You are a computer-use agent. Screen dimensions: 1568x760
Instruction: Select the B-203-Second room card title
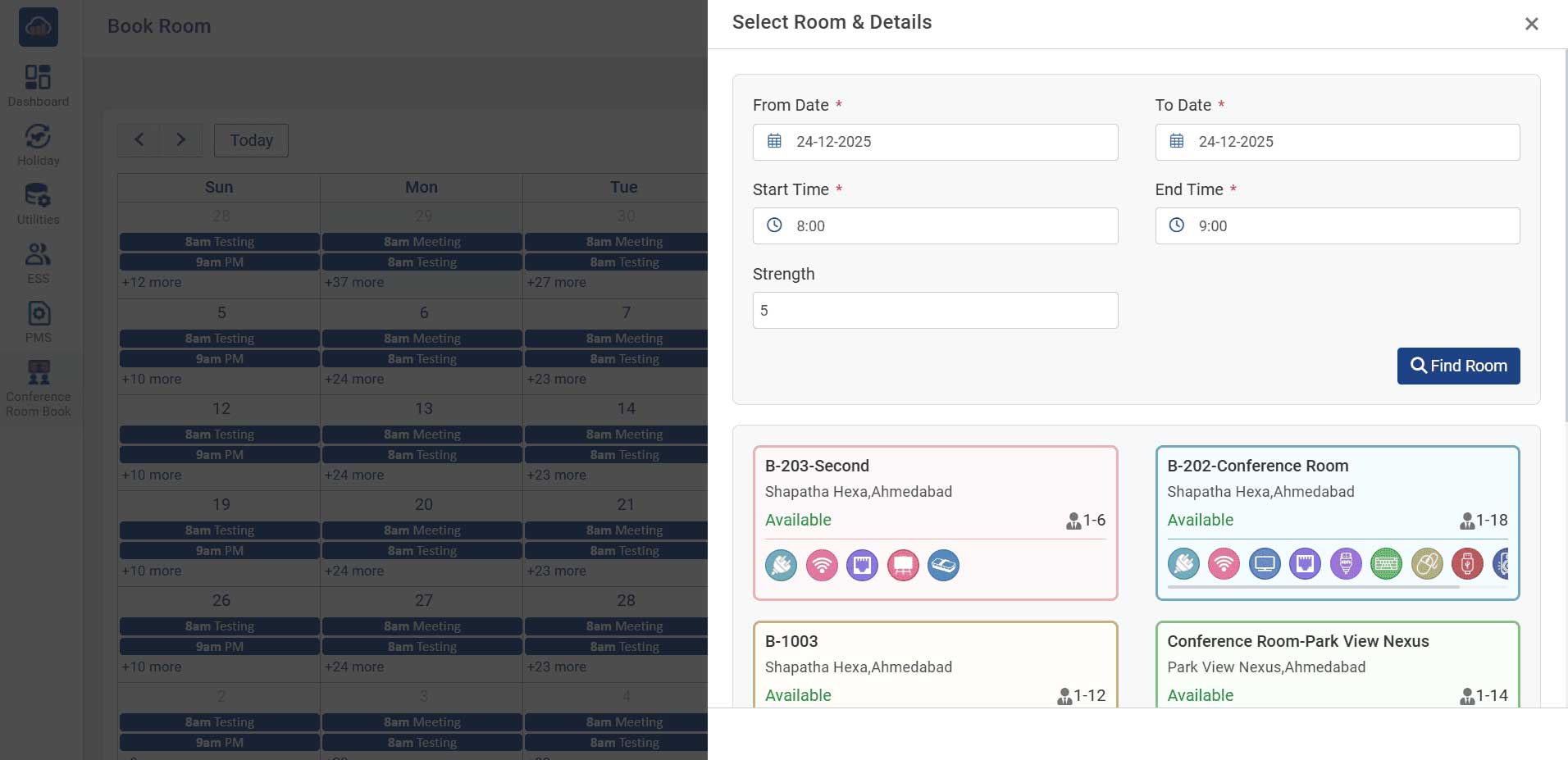click(817, 466)
